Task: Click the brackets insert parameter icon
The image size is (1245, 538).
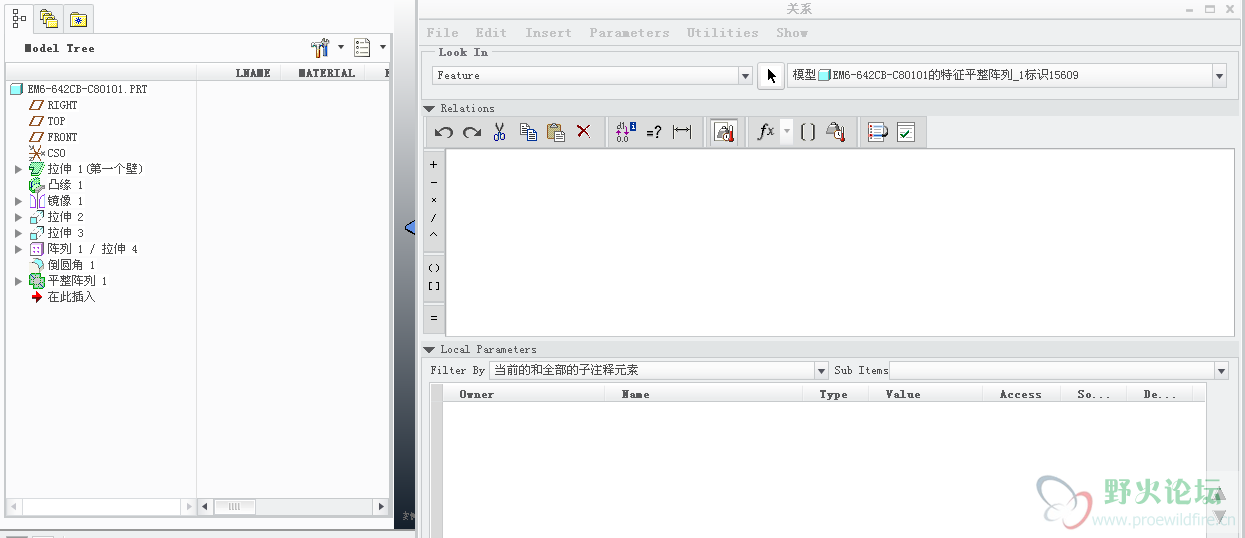Action: (809, 132)
